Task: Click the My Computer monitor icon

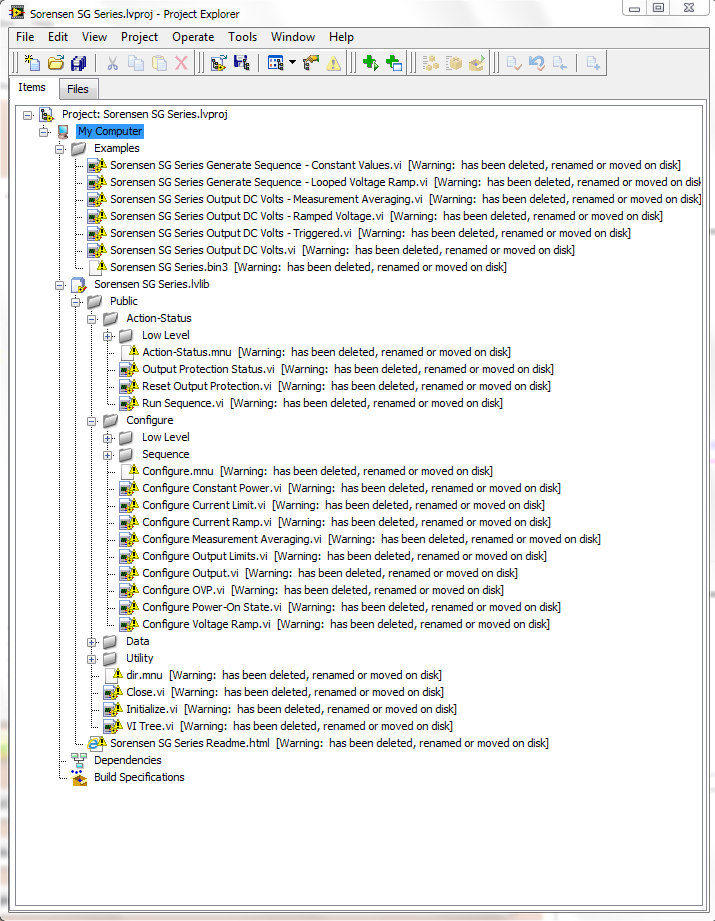Action: click(x=63, y=132)
